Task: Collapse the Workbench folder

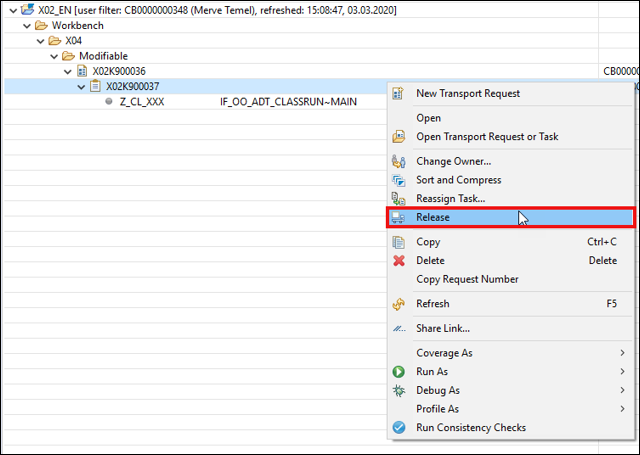Action: (27, 26)
